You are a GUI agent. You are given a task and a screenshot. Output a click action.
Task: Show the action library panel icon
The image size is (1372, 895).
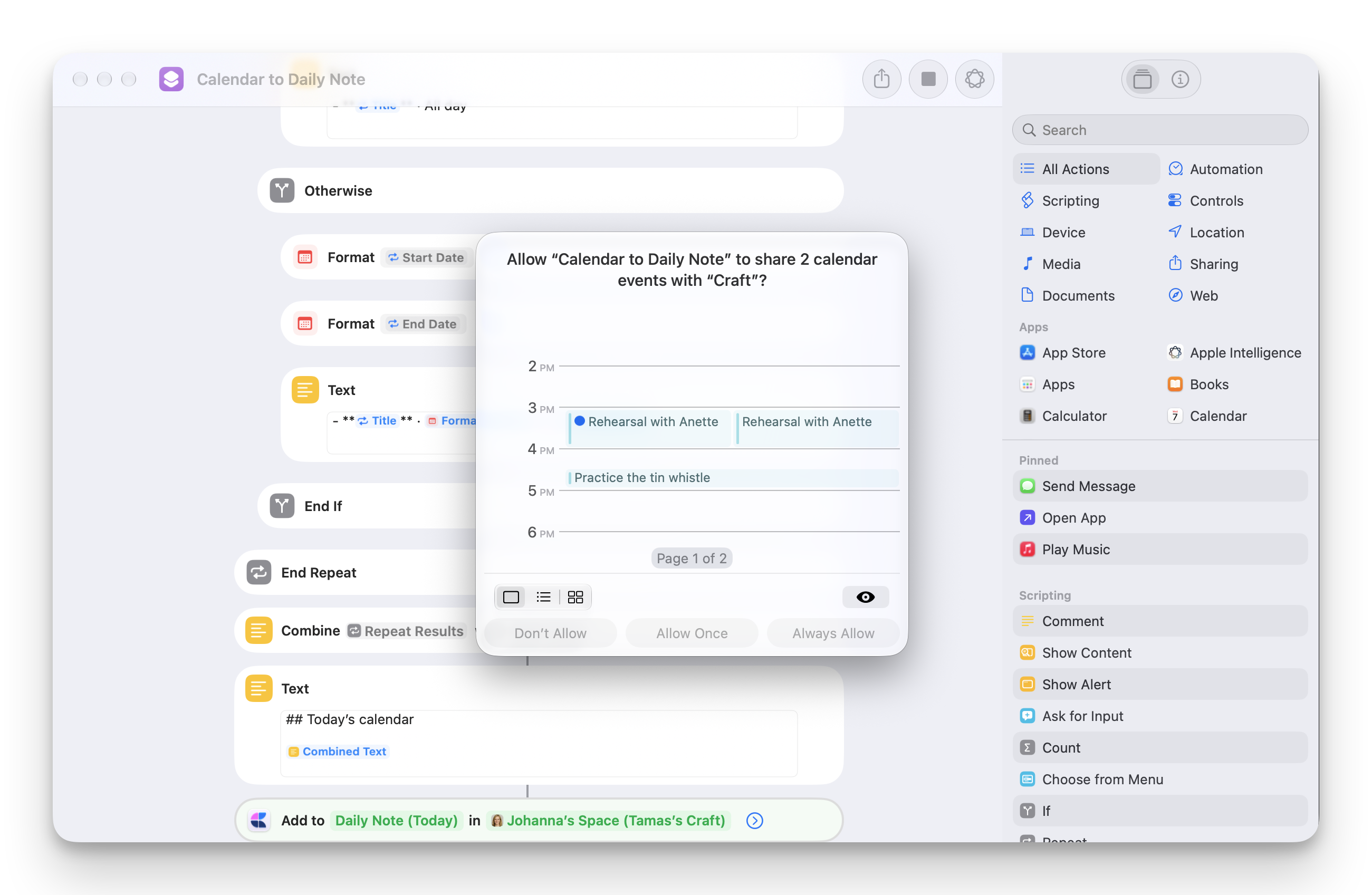point(1142,79)
